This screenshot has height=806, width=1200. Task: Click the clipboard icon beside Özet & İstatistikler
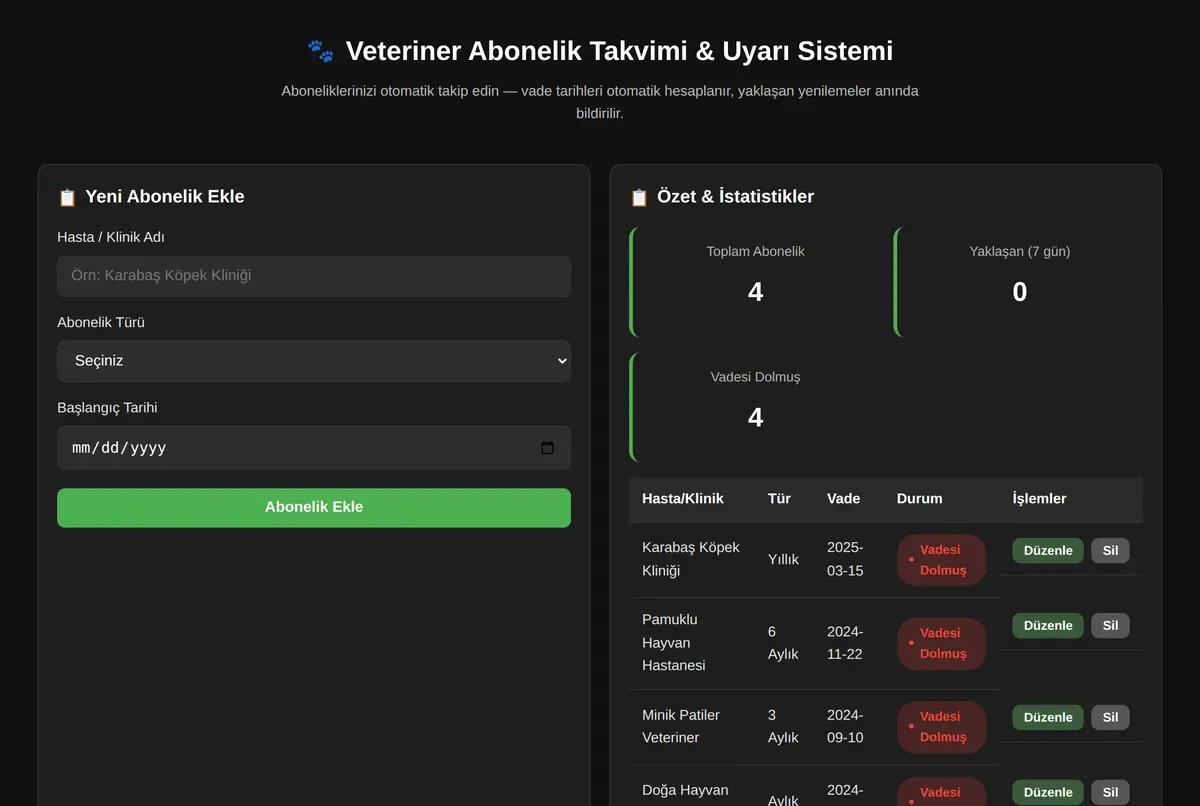pos(639,197)
